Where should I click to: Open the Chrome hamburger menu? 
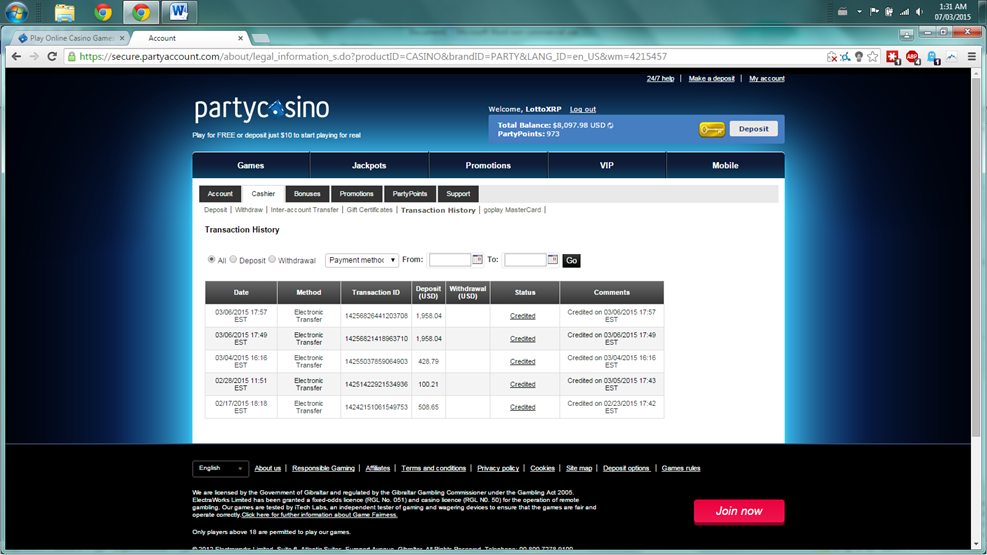coord(972,57)
